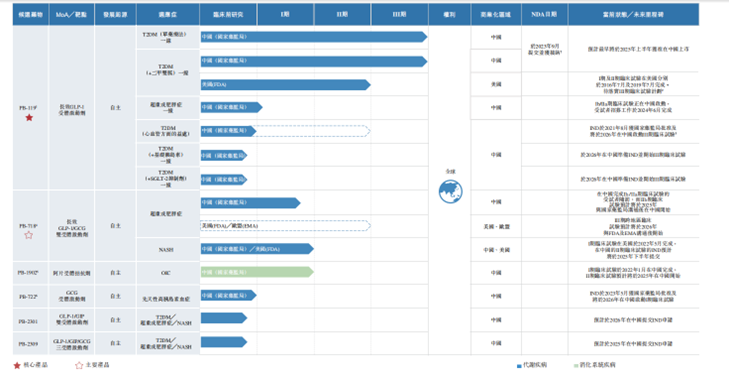
Task: Click the outlined star under PB-718
Action: pyautogui.click(x=29, y=235)
